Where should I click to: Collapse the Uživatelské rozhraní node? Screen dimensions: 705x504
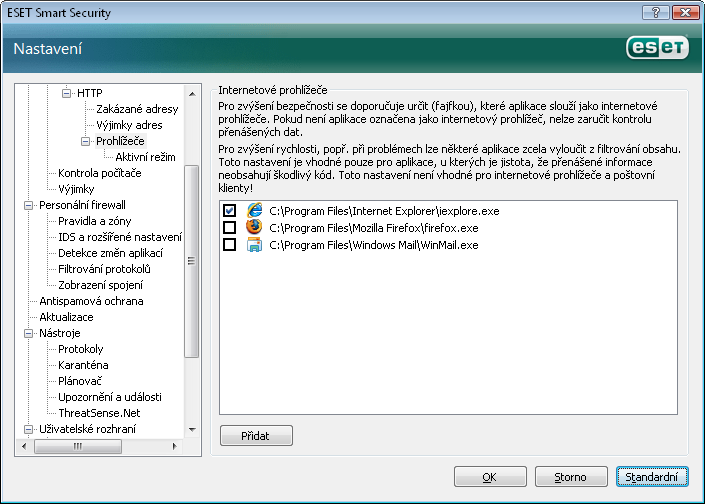28,429
